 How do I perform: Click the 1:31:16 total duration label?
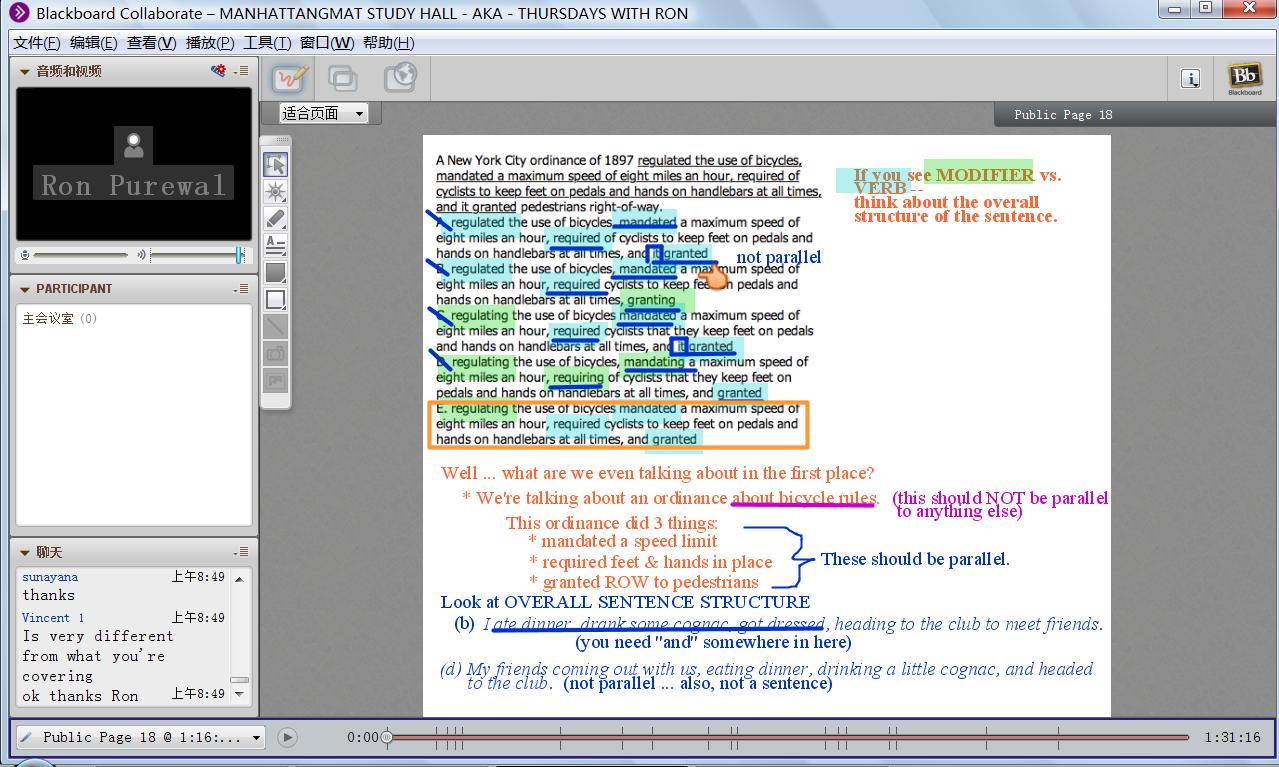click(x=1232, y=737)
